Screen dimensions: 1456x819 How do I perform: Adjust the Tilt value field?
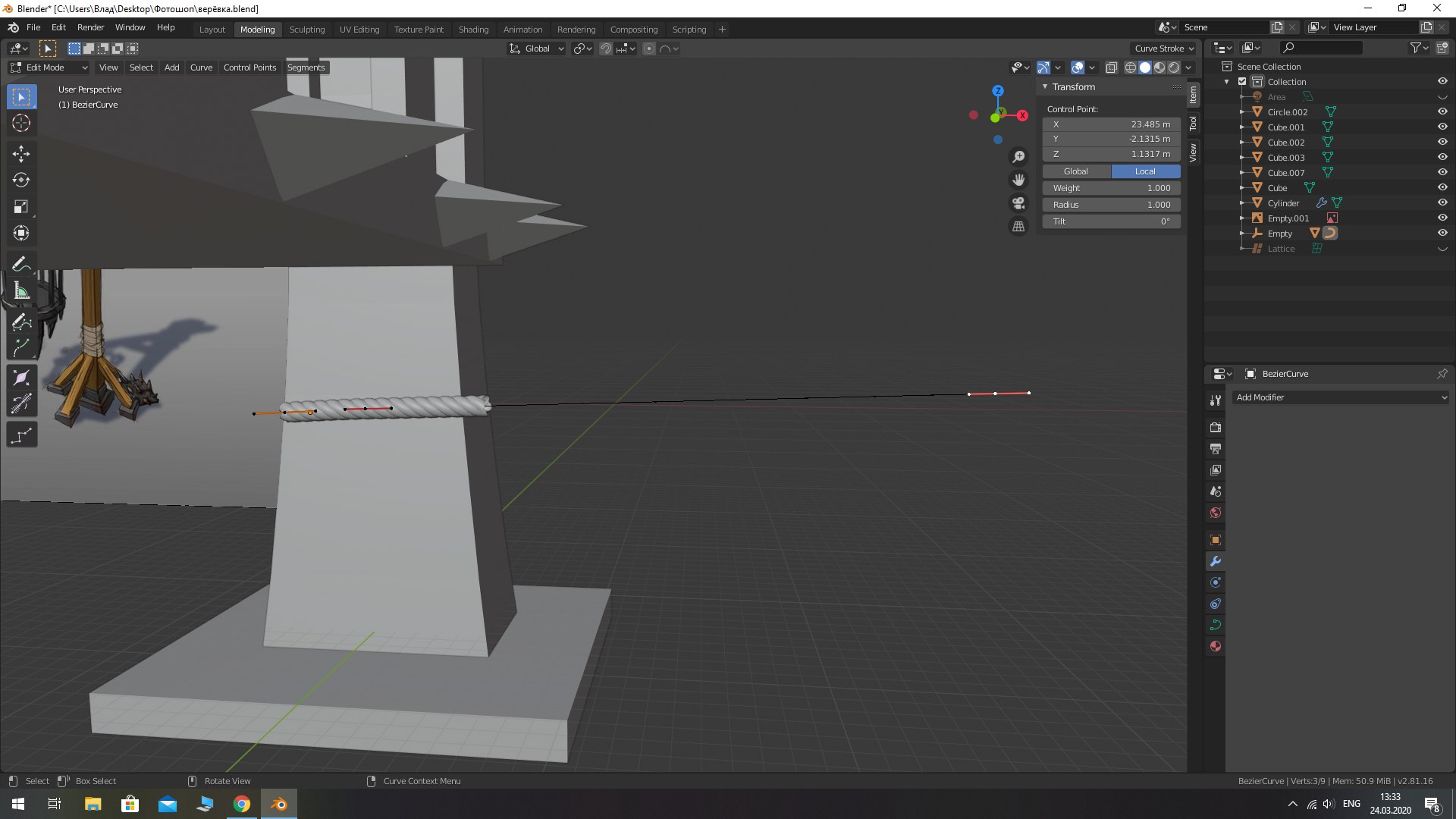tap(1112, 221)
